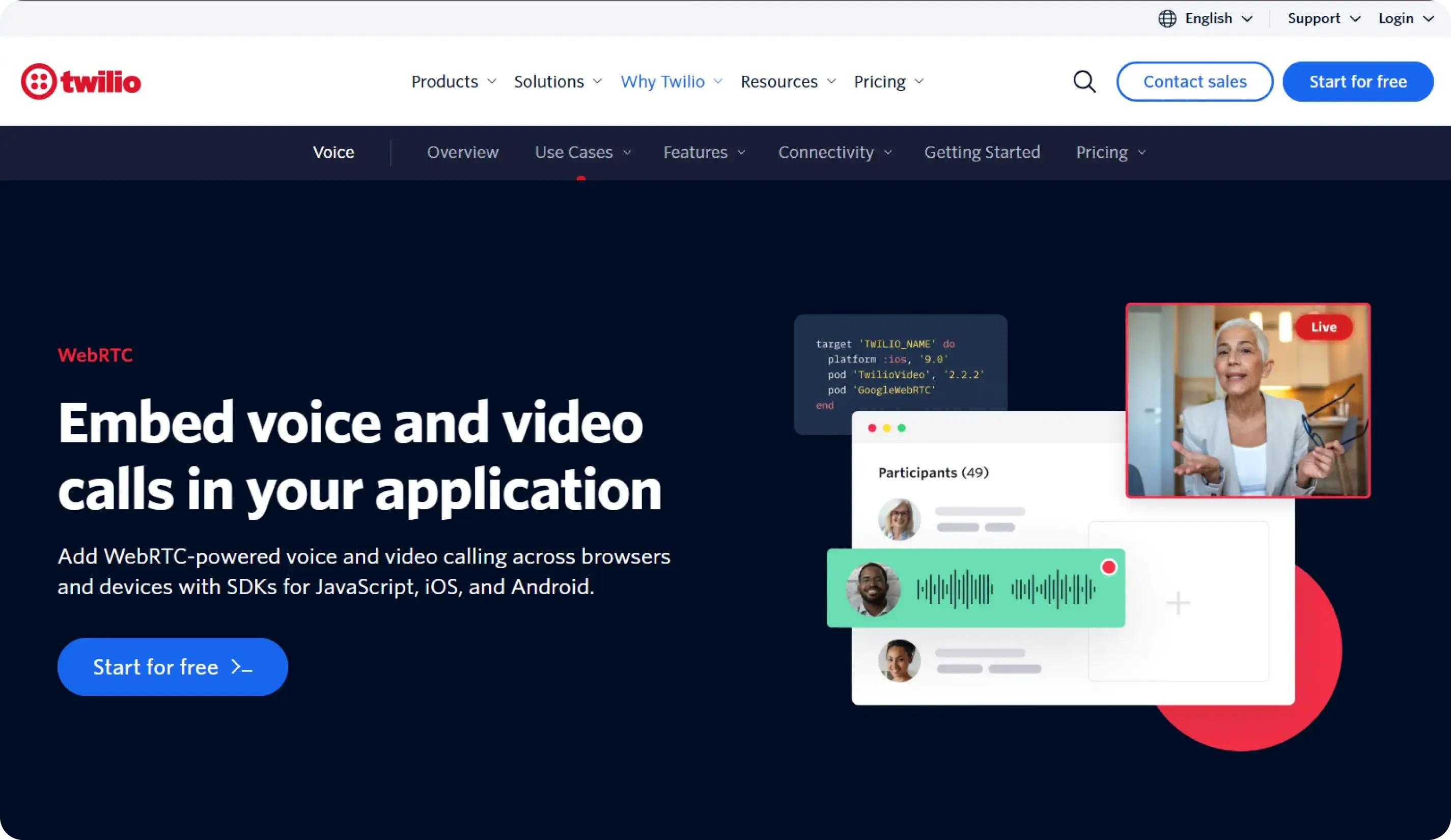Open the Why Twilio menu

[x=672, y=82]
